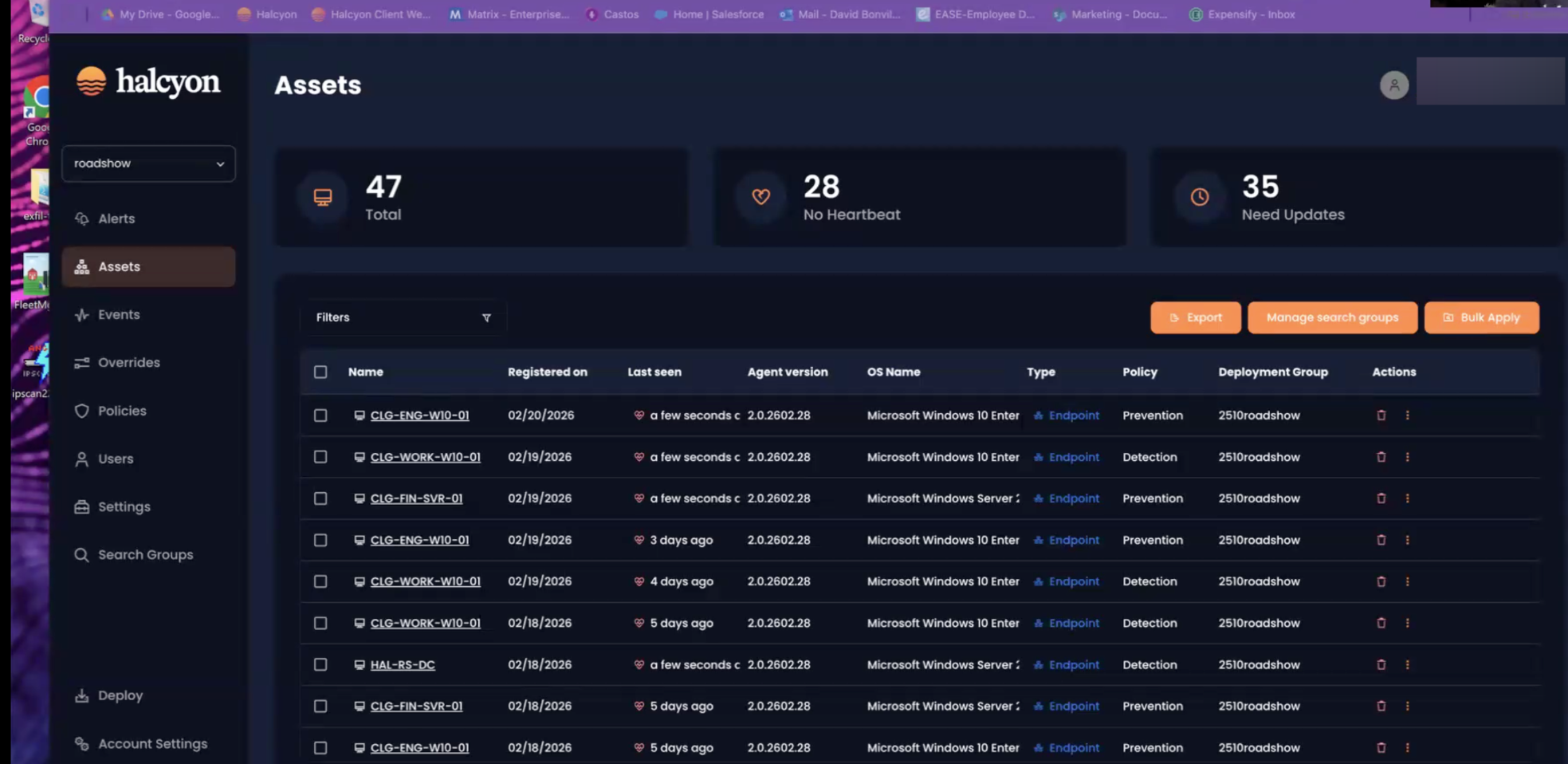Open the user profile avatar
The width and height of the screenshot is (1568, 764).
[1394, 85]
